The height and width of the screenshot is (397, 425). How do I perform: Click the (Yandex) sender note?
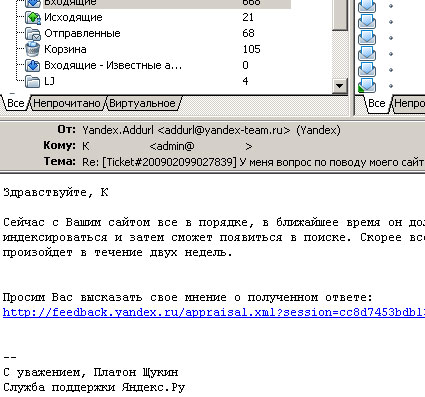click(318, 130)
